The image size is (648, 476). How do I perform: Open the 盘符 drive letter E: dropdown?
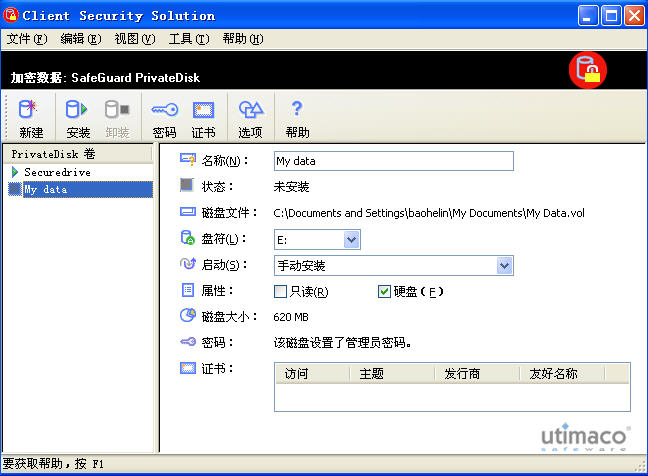click(351, 240)
